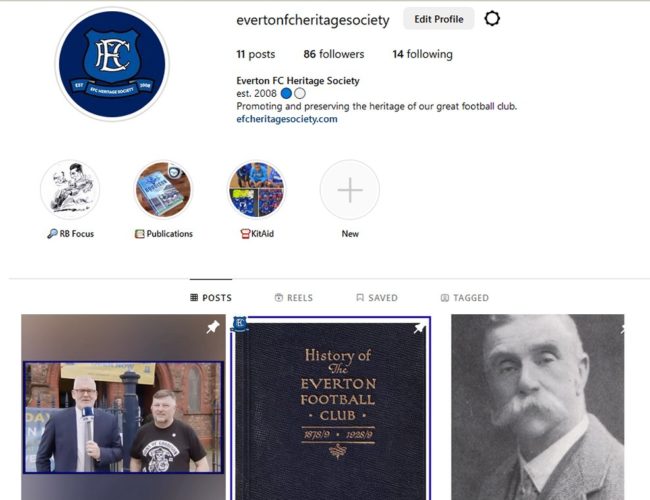
Task: Open the efcheritagesociety.com link
Action: coord(287,119)
